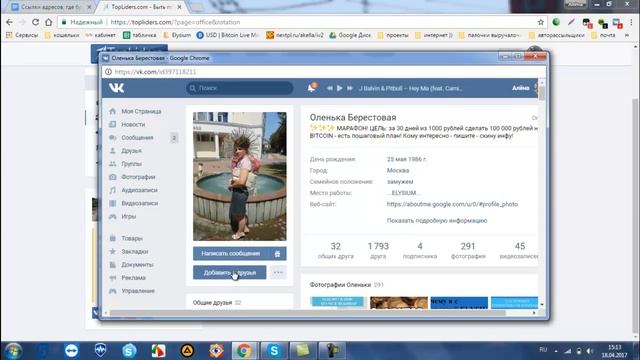Go to Новости in VK sidebar
Screen dimensions: 640x360
coord(133,124)
